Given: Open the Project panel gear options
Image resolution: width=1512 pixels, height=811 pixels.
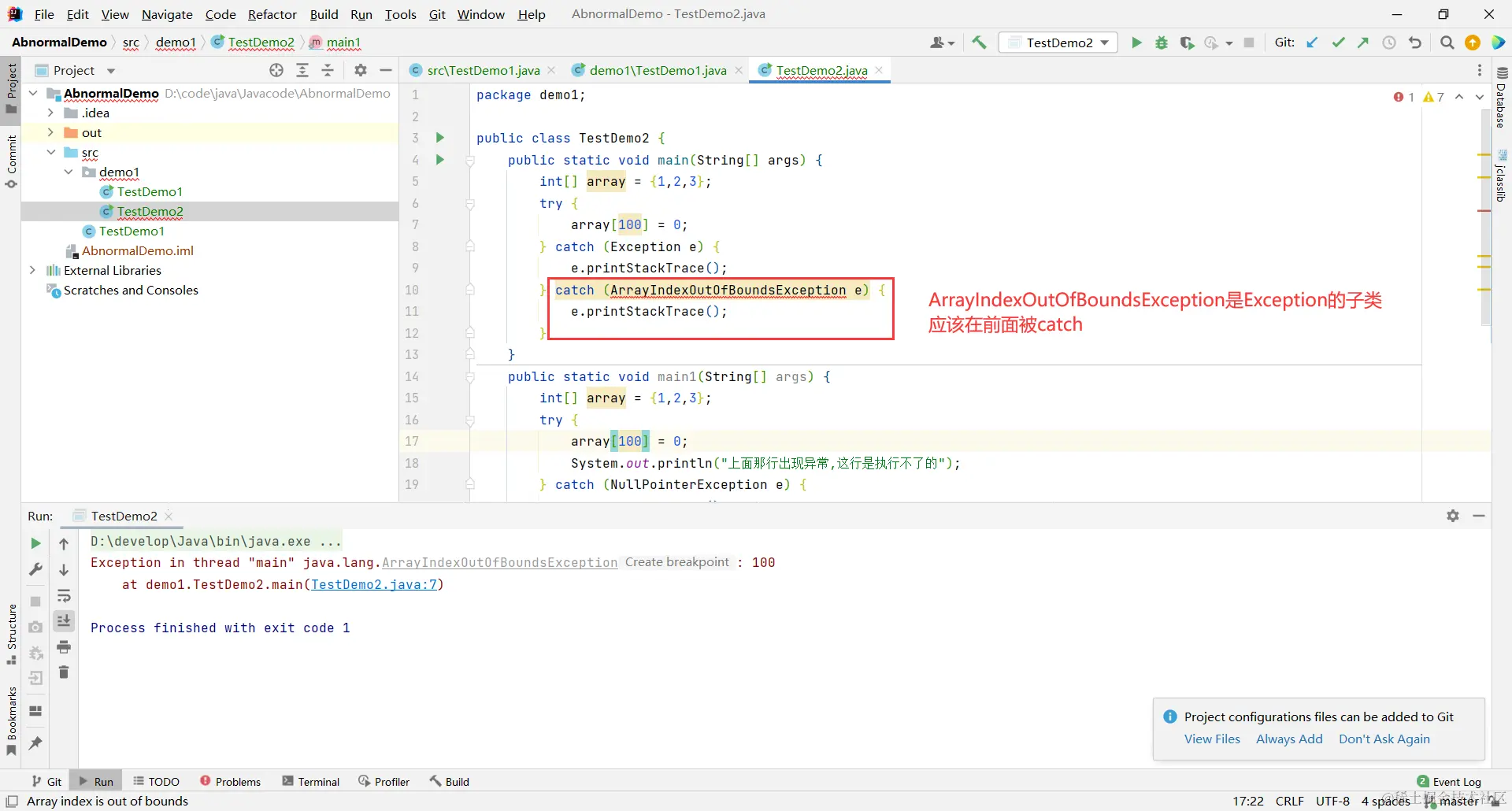Looking at the screenshot, I should click(x=361, y=70).
